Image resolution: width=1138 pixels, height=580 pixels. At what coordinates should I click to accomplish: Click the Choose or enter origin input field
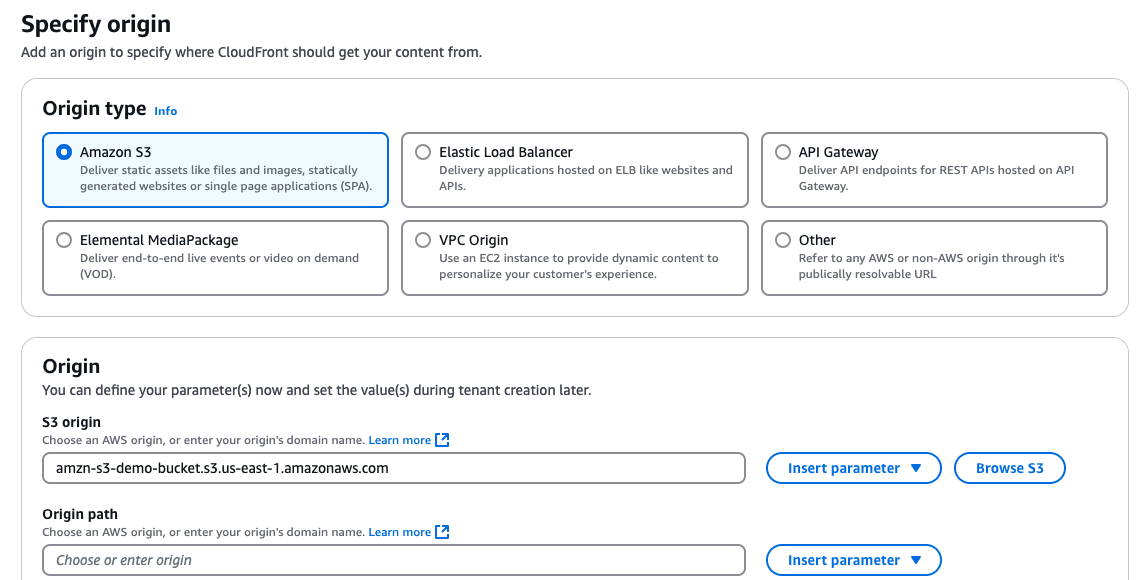(393, 560)
